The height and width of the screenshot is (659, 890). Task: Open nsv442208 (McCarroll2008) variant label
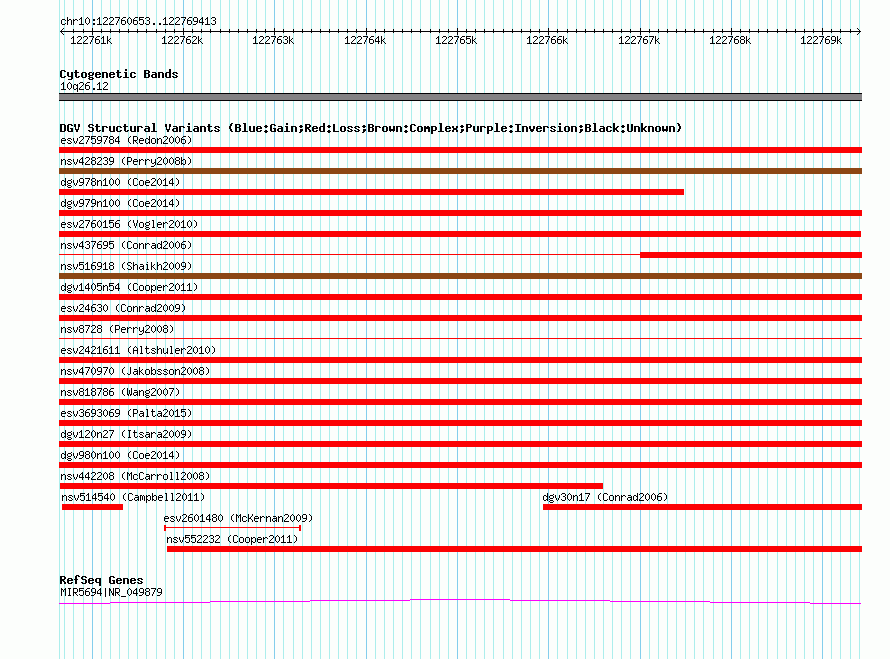tap(135, 476)
